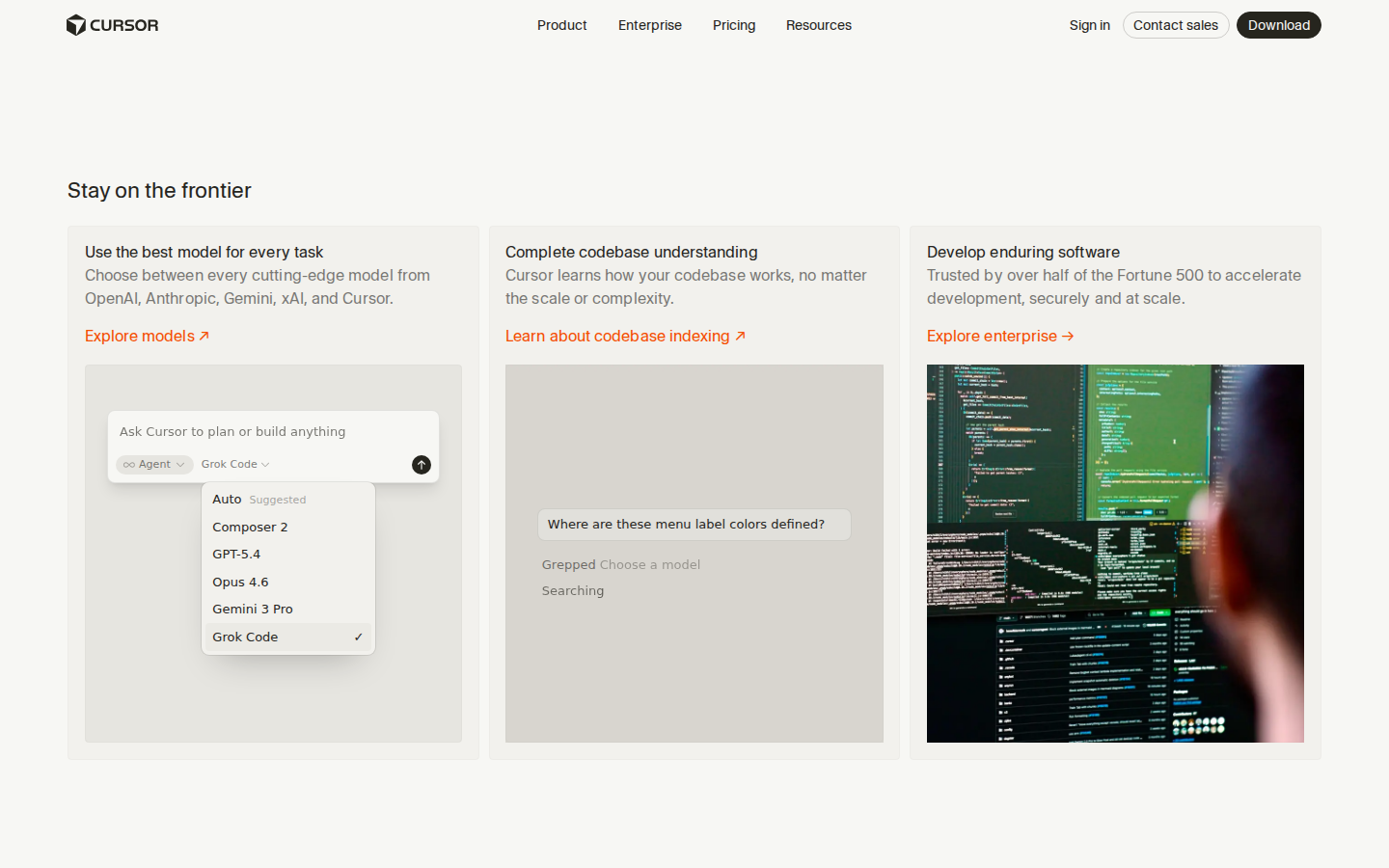Click the Cursor logo in the header
Viewport: 1389px width, 868px height.
click(x=112, y=25)
